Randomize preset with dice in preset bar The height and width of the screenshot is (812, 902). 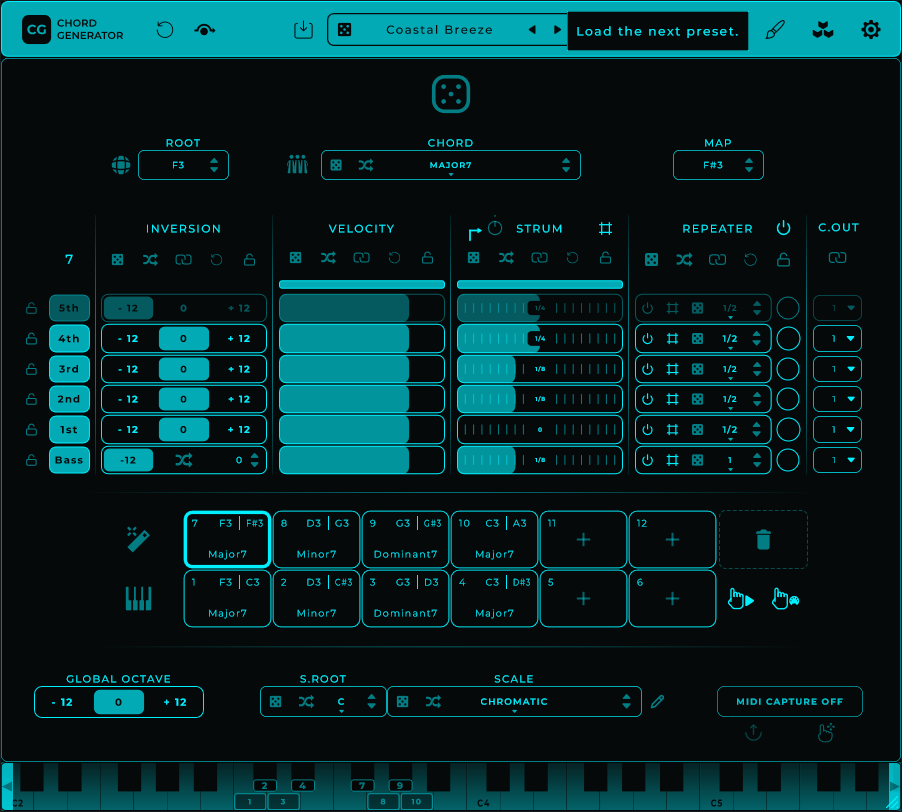345,30
